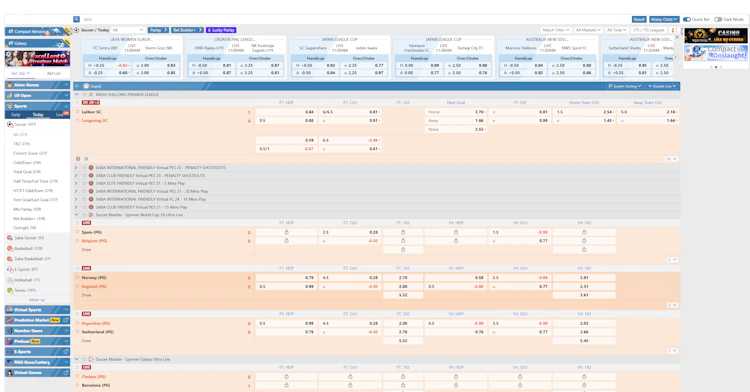Click the Tennis sidebar icon
Screen dimensions: 750x392
point(10,290)
